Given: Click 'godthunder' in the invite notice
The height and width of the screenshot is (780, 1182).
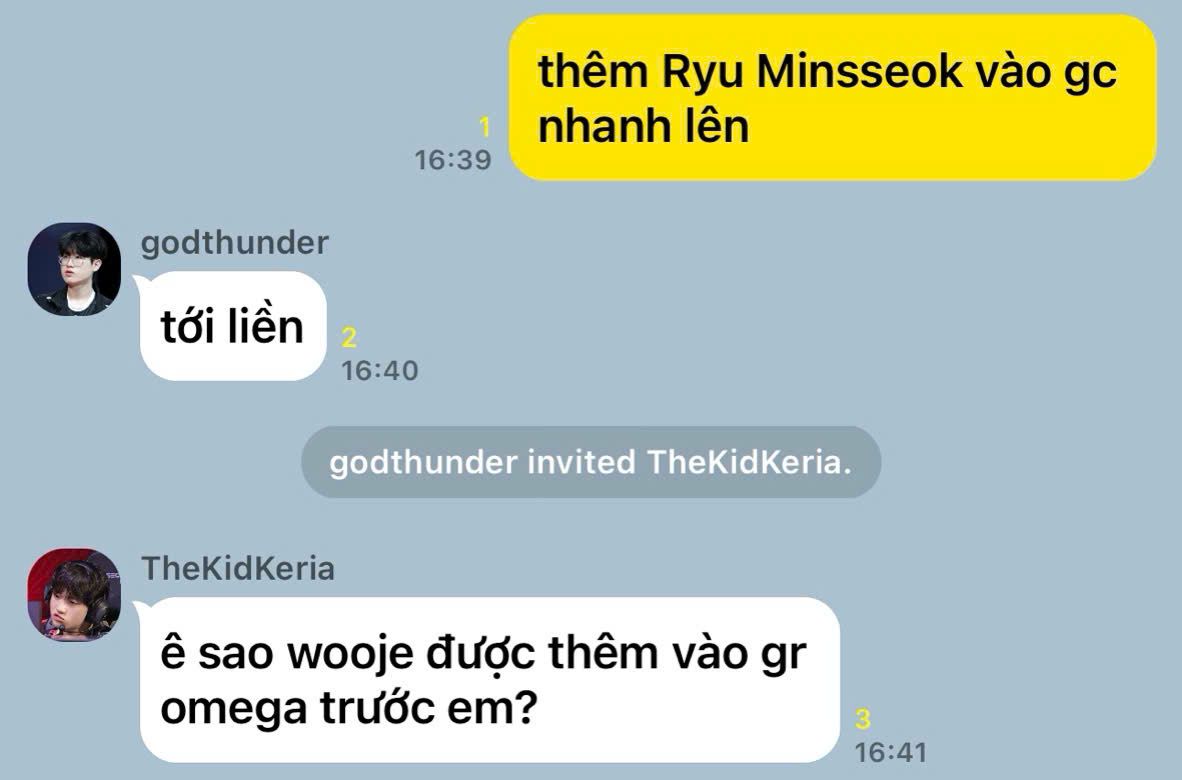Looking at the screenshot, I should (424, 462).
